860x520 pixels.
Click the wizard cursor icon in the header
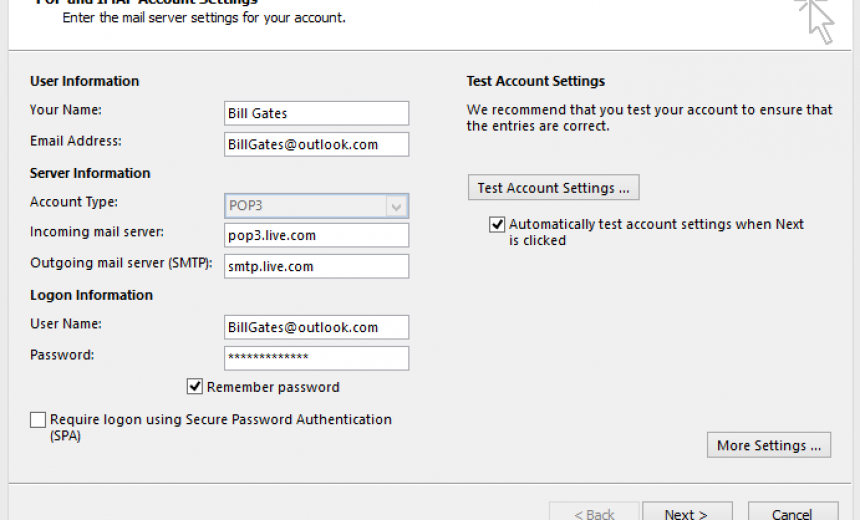[x=816, y=18]
